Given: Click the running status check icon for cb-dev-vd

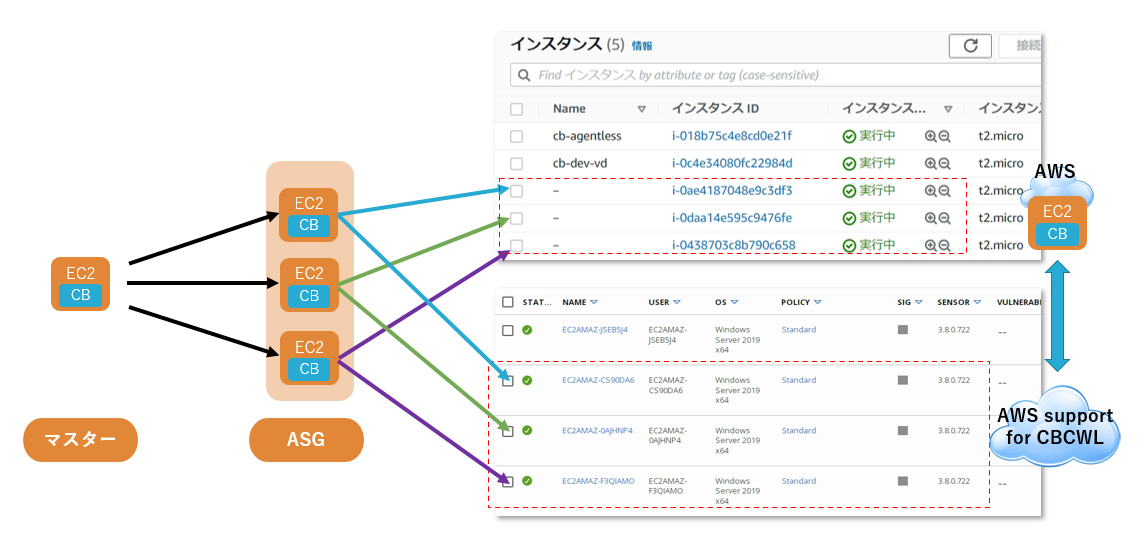Looking at the screenshot, I should [x=849, y=163].
